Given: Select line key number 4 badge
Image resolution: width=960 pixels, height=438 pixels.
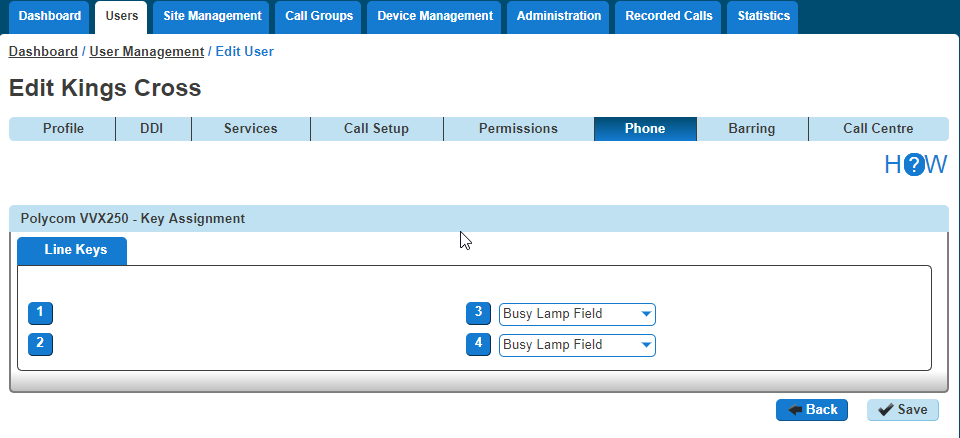Looking at the screenshot, I should [x=478, y=344].
